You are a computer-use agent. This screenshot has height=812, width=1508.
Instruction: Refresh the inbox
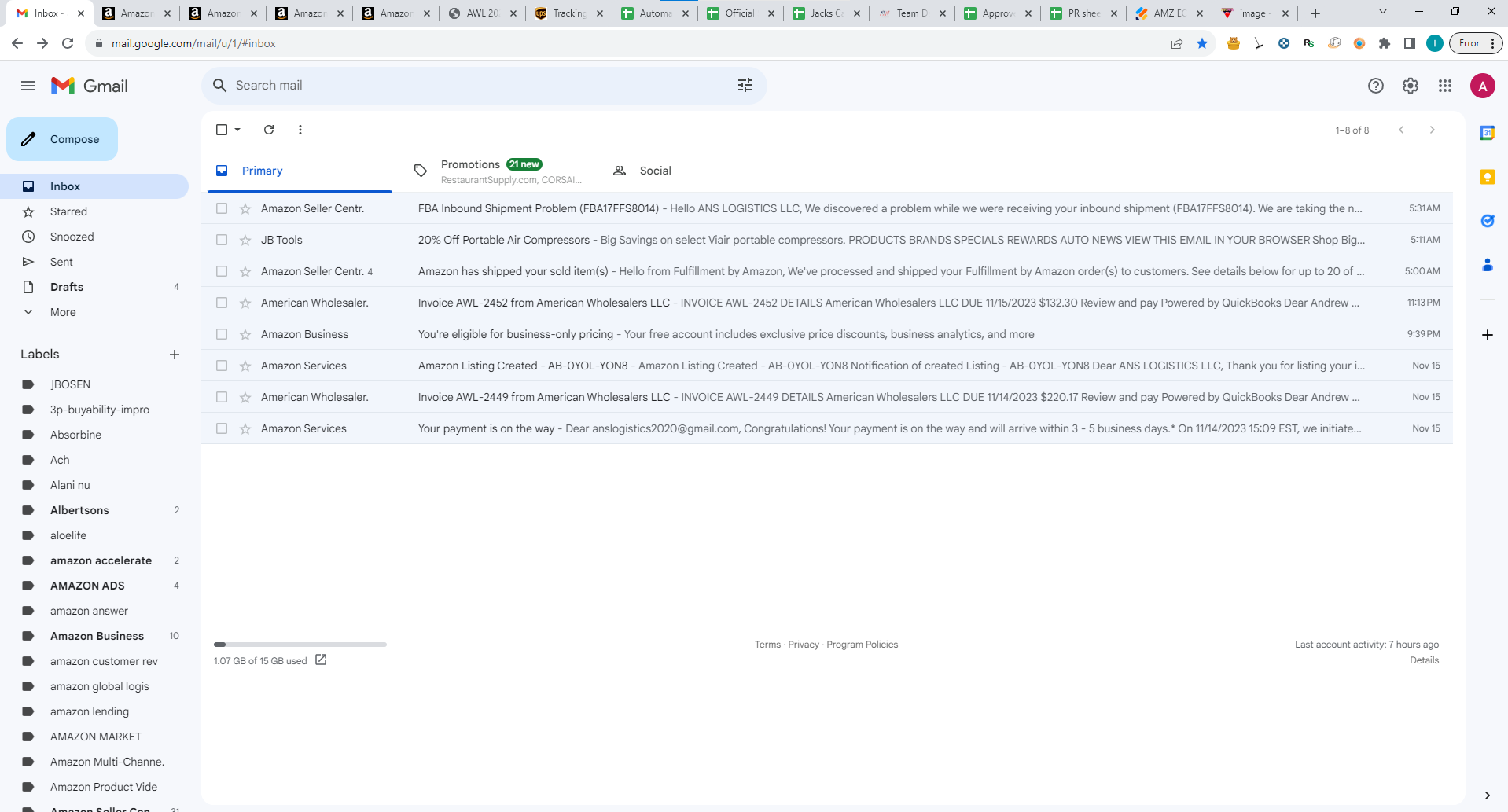pos(269,130)
